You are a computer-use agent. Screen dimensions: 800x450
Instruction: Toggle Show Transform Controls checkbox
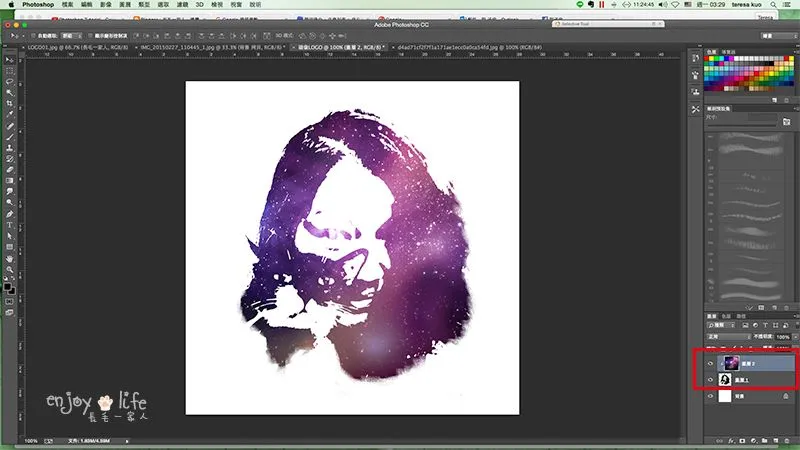(90, 36)
